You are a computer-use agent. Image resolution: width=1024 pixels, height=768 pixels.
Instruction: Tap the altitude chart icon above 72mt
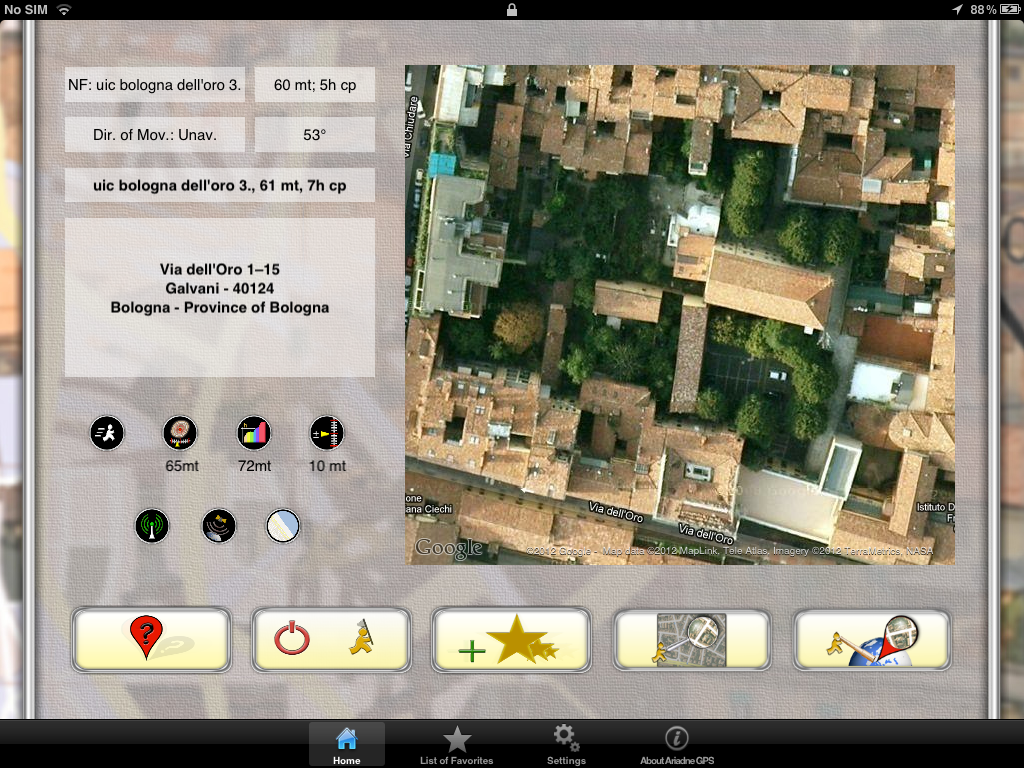tap(253, 433)
